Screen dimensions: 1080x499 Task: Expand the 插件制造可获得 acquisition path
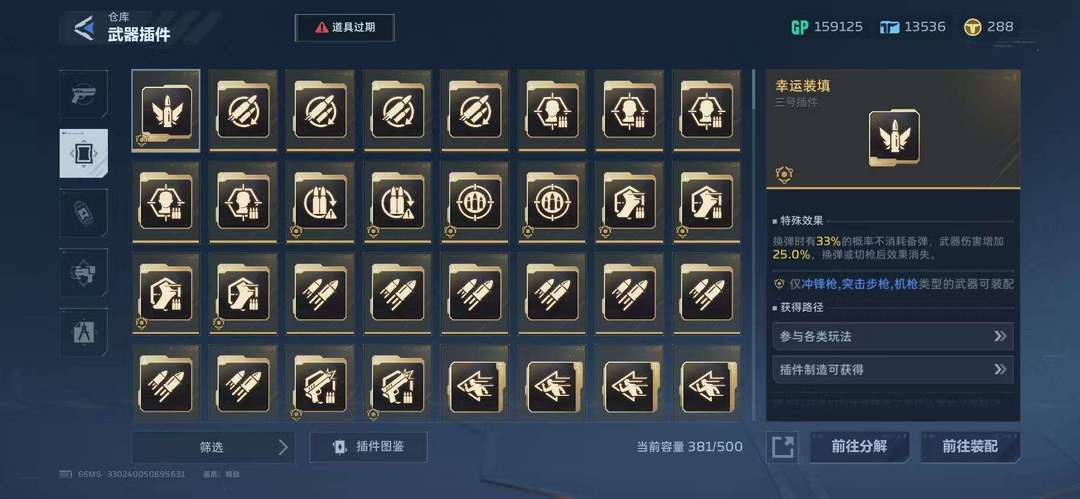click(x=893, y=369)
